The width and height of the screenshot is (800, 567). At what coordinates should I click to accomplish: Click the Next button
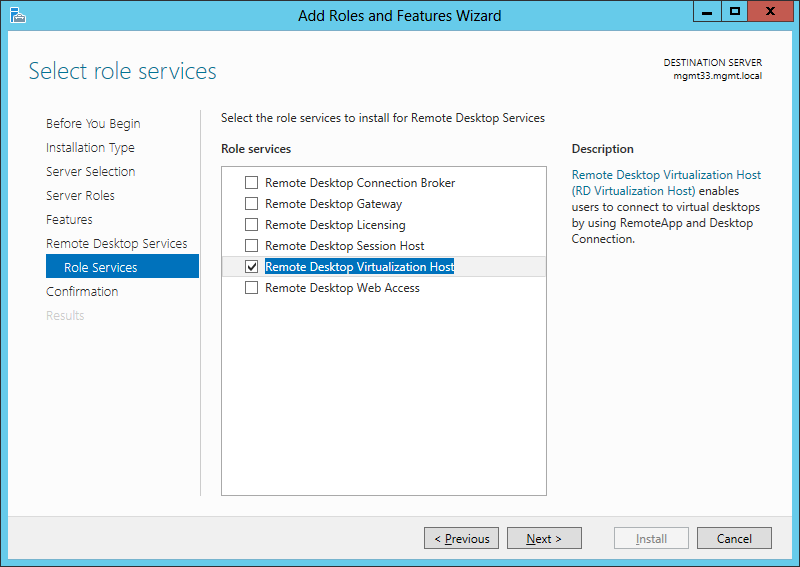(544, 538)
